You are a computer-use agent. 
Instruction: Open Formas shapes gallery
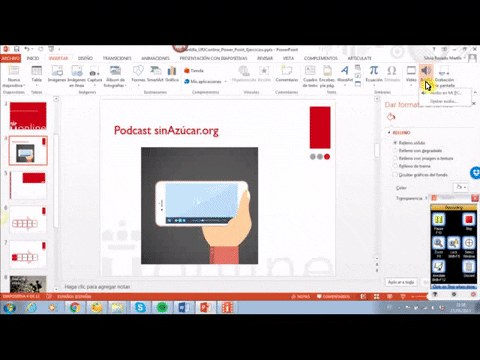click(x=138, y=74)
